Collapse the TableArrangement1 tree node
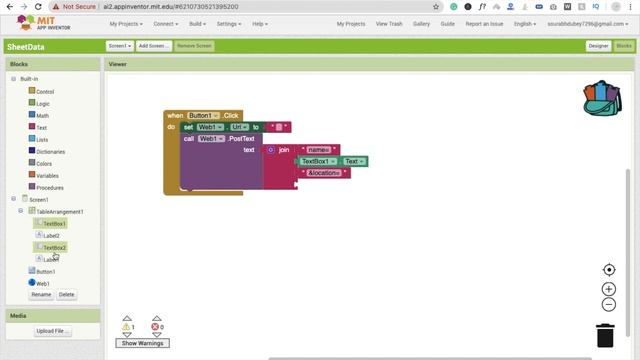Image resolution: width=640 pixels, height=360 pixels. 21,211
